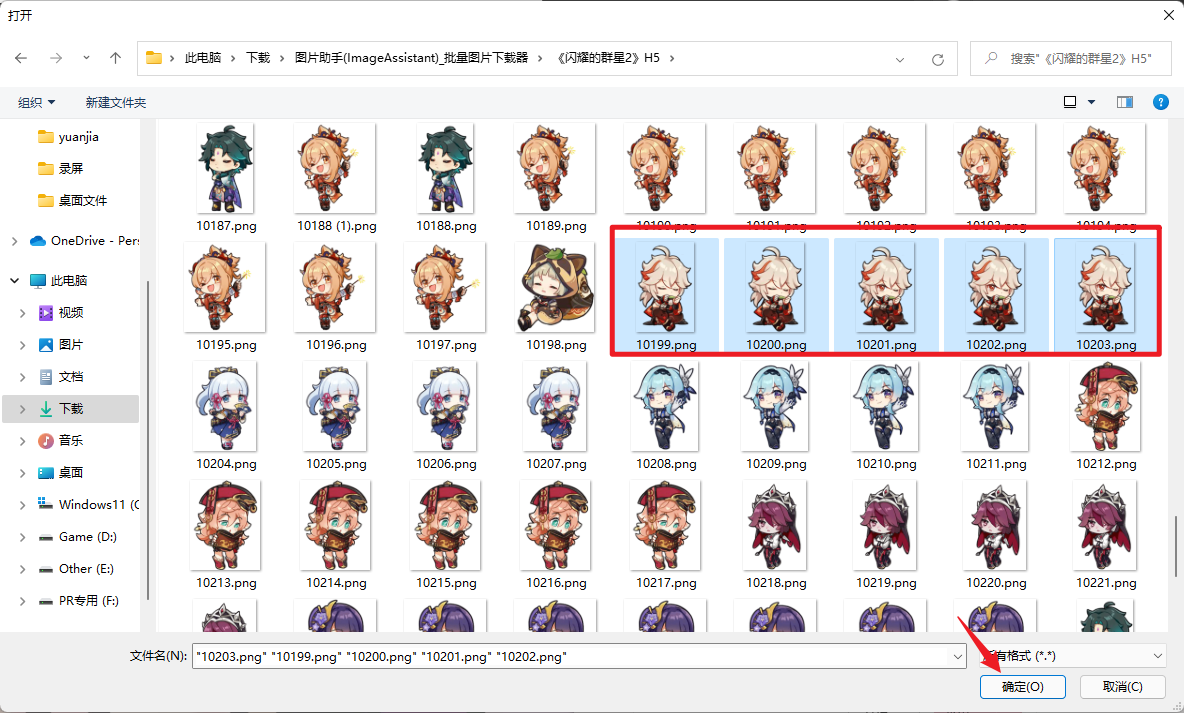
Task: Expand the address bar history dropdown
Action: click(899, 59)
